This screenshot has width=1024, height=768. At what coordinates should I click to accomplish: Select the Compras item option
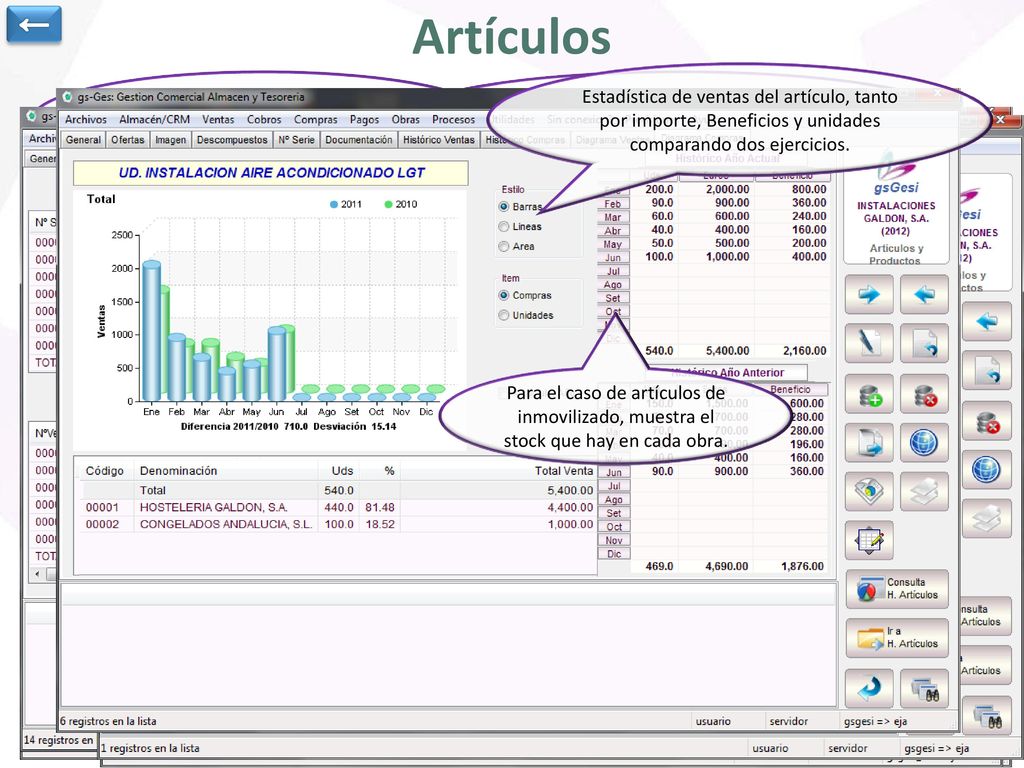pos(525,295)
